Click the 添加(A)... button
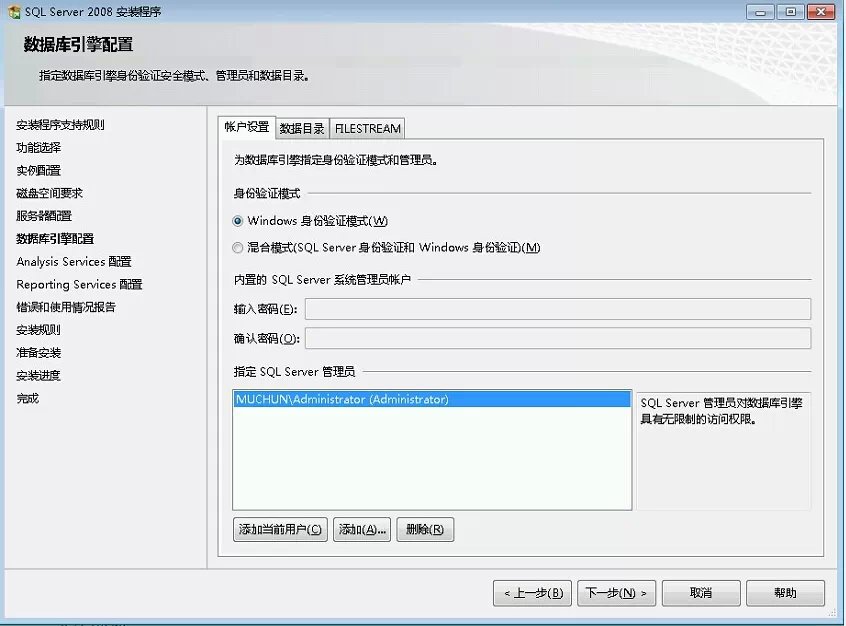 pyautogui.click(x=362, y=529)
